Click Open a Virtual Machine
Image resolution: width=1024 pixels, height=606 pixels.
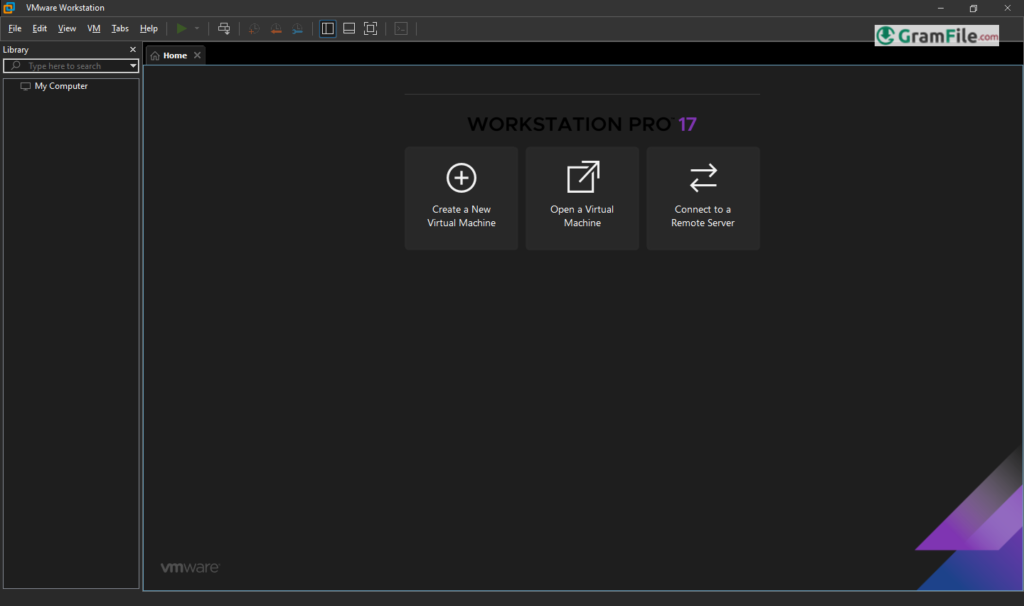[x=582, y=197]
